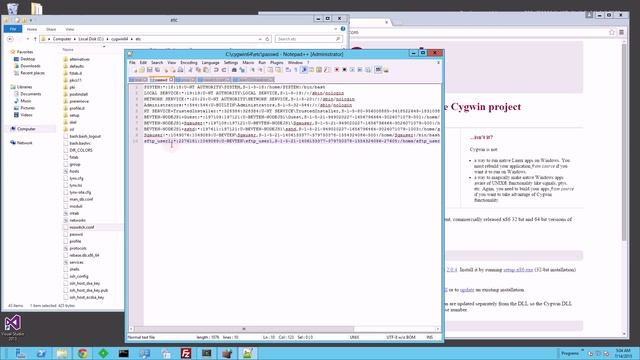The width and height of the screenshot is (640, 360).
Task: Open the View ribbon tab in Explorer
Action: (x=70, y=29)
